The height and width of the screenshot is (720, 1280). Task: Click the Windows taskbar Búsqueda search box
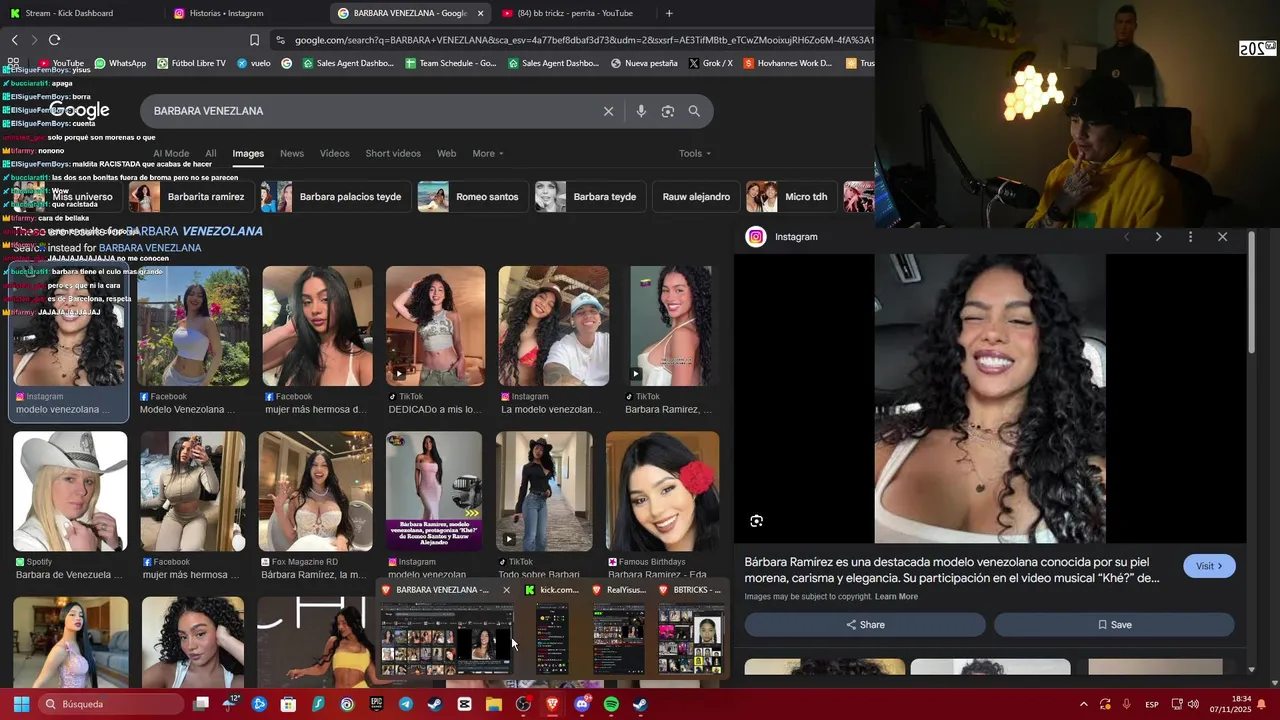click(112, 704)
